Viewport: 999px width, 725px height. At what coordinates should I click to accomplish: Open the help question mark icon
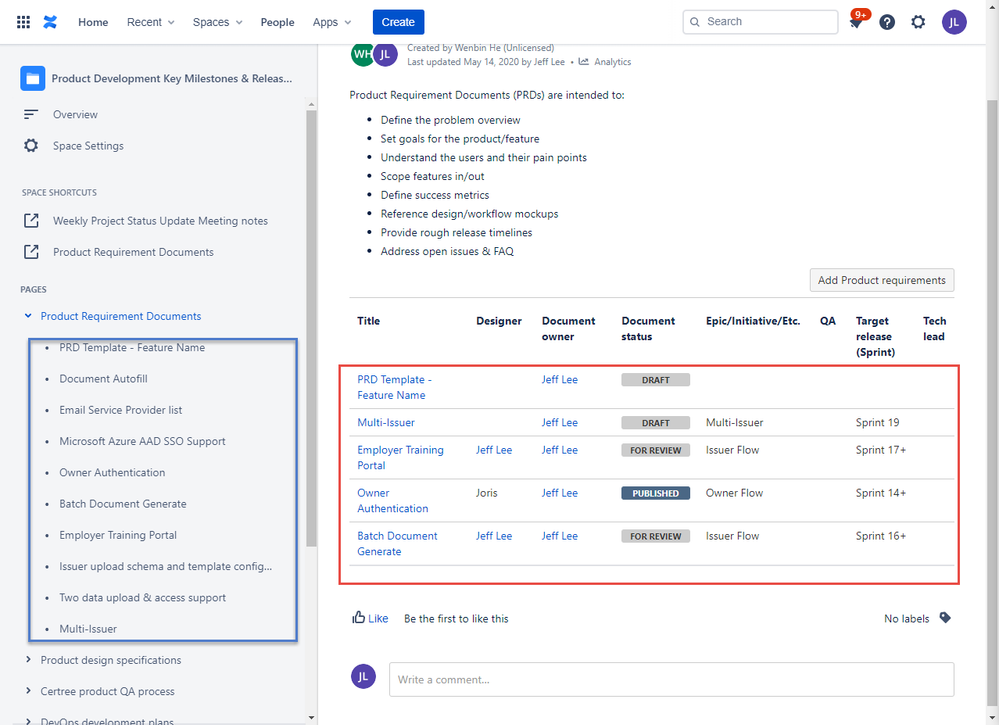click(887, 22)
